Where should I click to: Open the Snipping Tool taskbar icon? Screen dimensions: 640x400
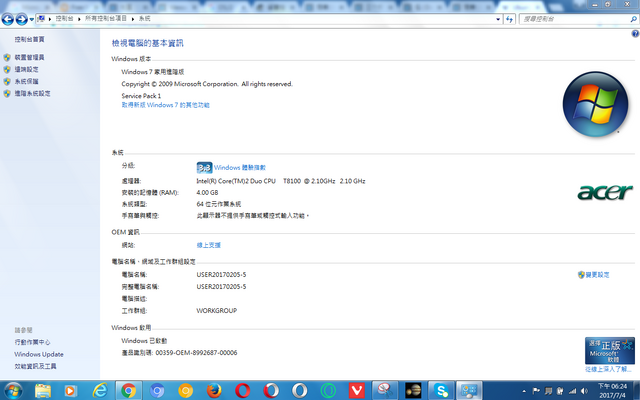point(384,391)
